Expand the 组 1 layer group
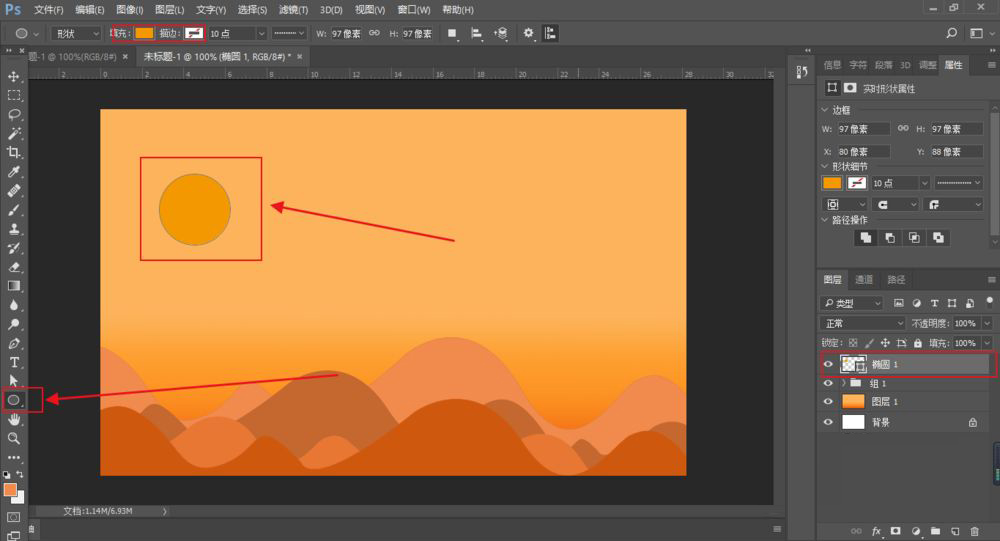This screenshot has width=1000, height=541. pos(843,384)
